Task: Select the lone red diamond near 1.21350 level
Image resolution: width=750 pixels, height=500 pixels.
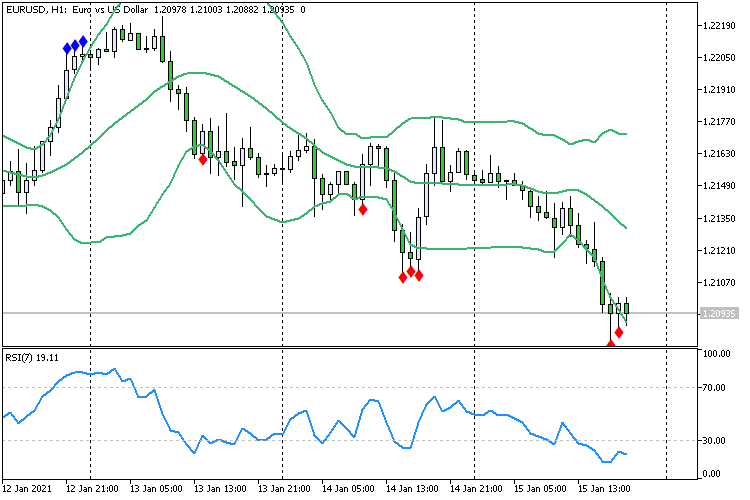Action: tap(363, 210)
